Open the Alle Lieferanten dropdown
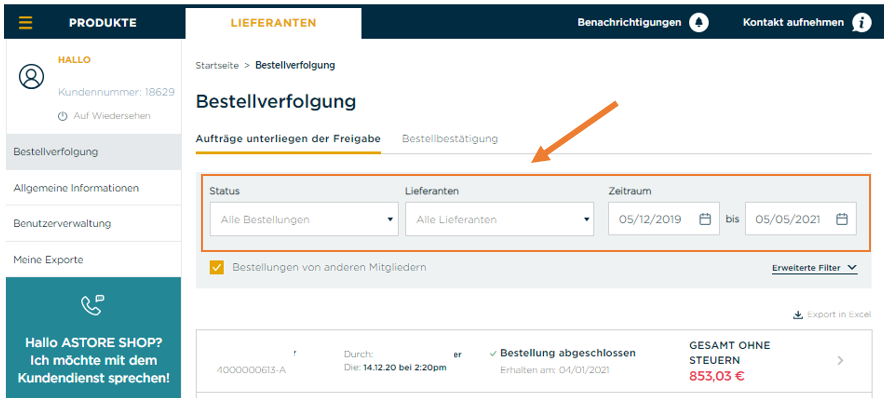The image size is (884, 398). pos(500,219)
